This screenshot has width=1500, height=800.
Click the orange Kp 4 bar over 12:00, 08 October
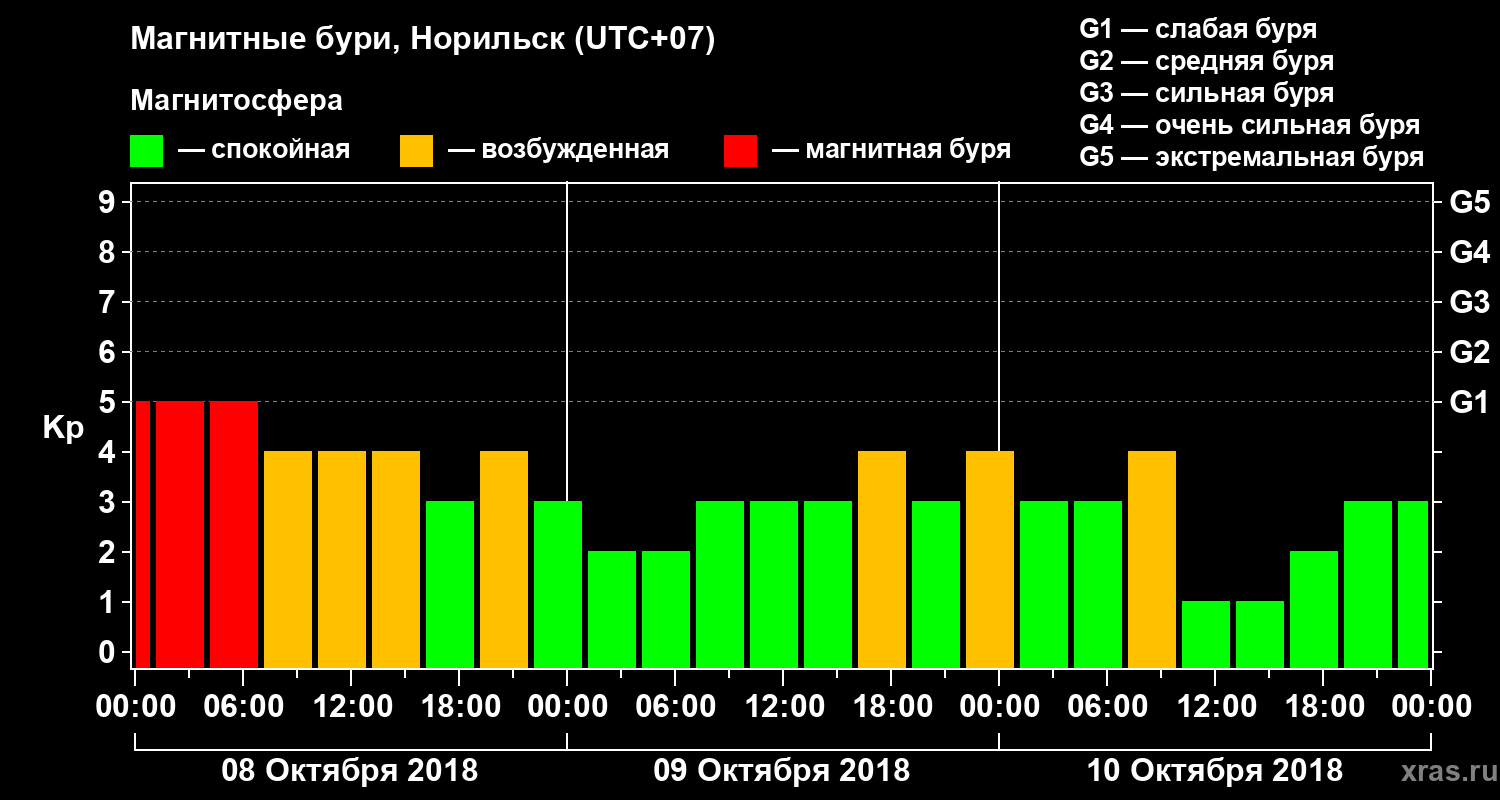pos(342,560)
